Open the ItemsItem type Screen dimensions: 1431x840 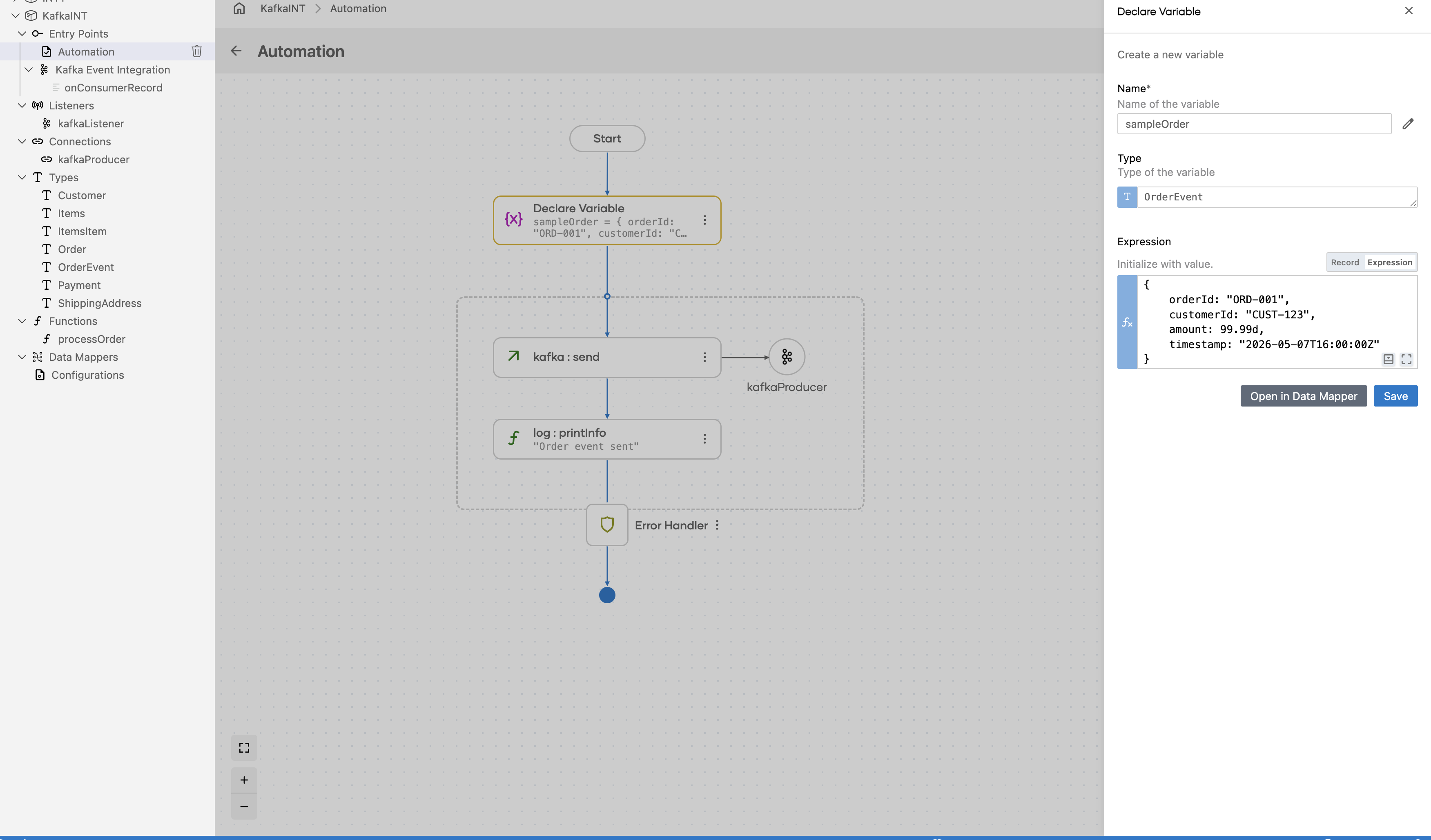[x=82, y=231]
